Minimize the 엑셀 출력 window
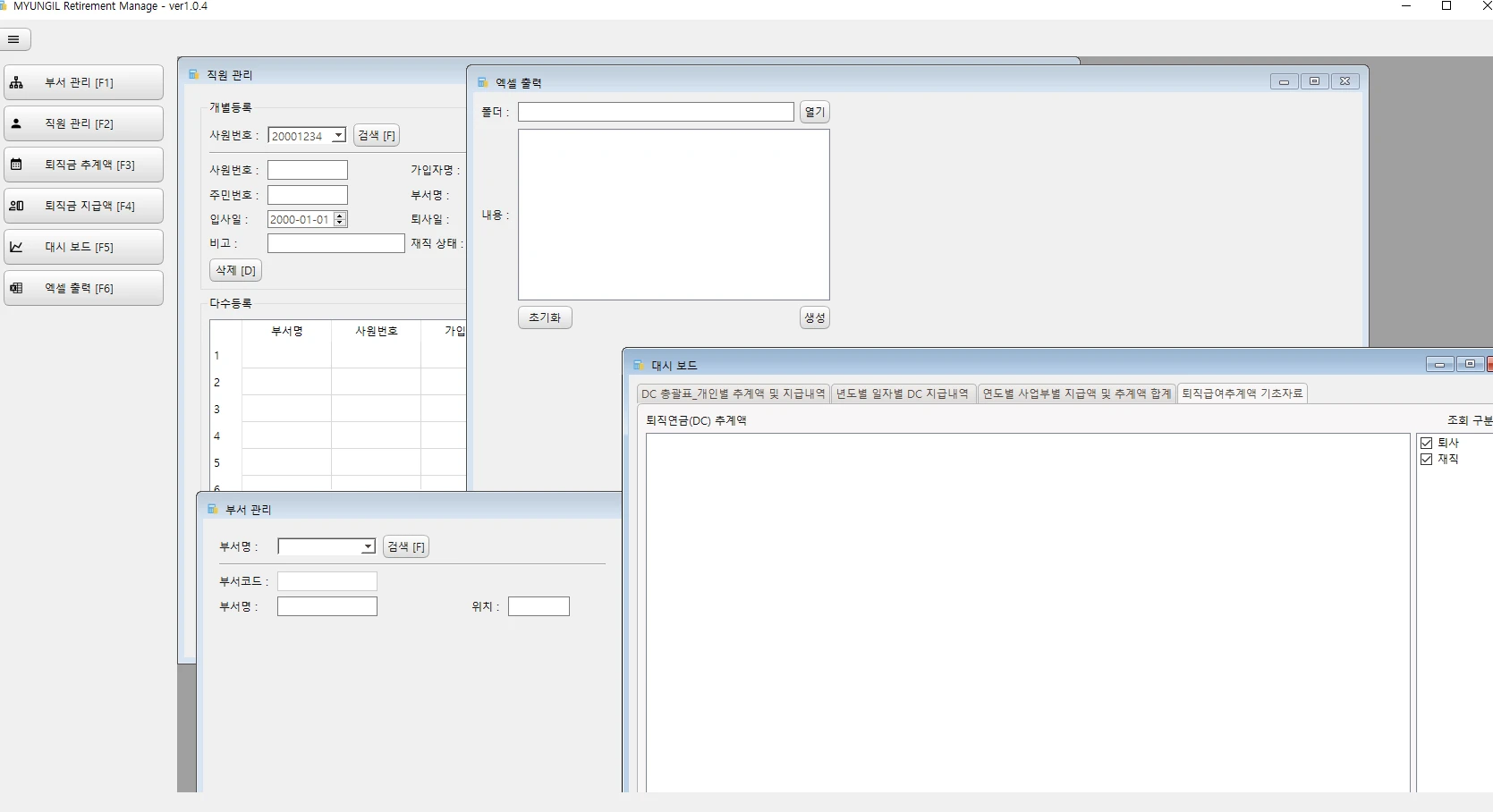This screenshot has height=812, width=1493. (1285, 81)
